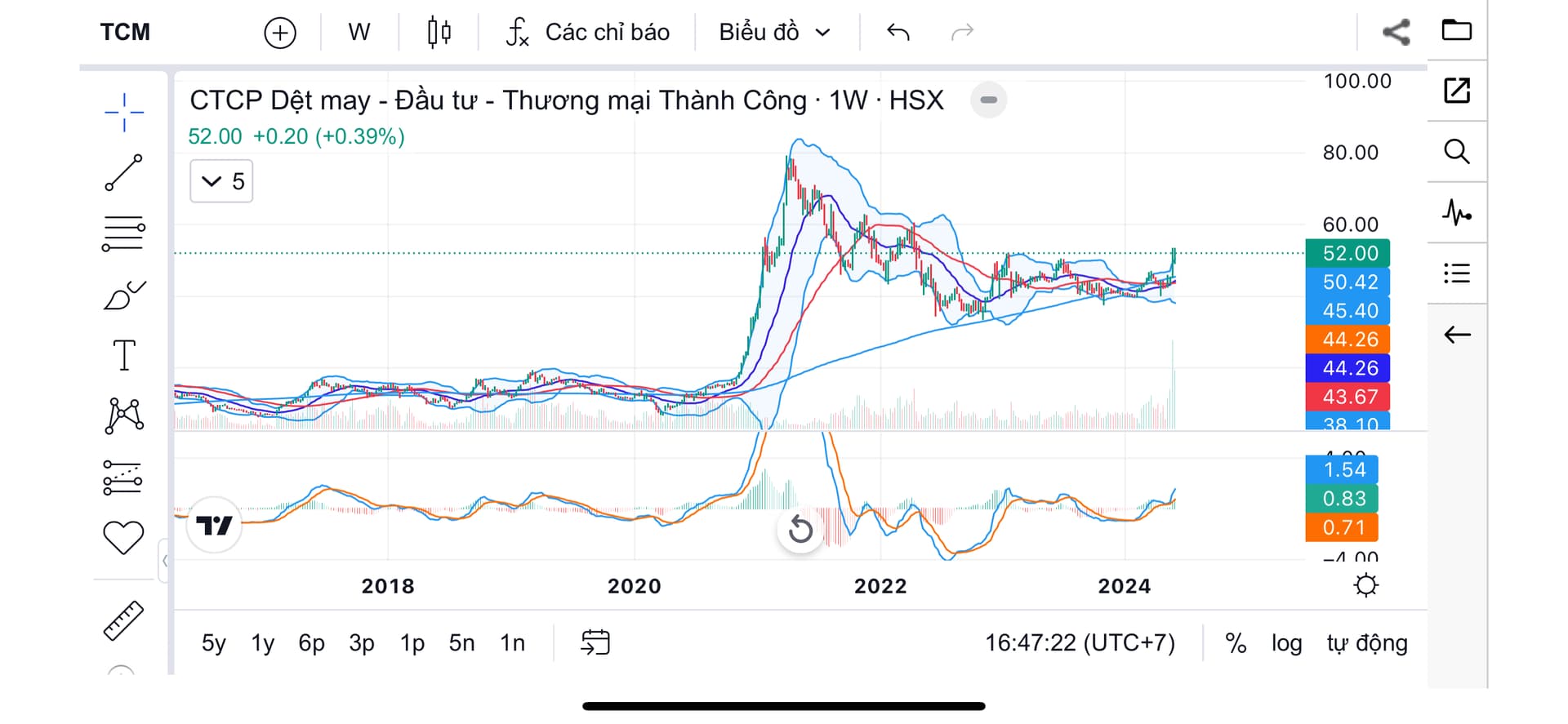Viewport: 1568px width, 724px height.
Task: Click the chart reset circular arrow button
Action: [x=800, y=530]
